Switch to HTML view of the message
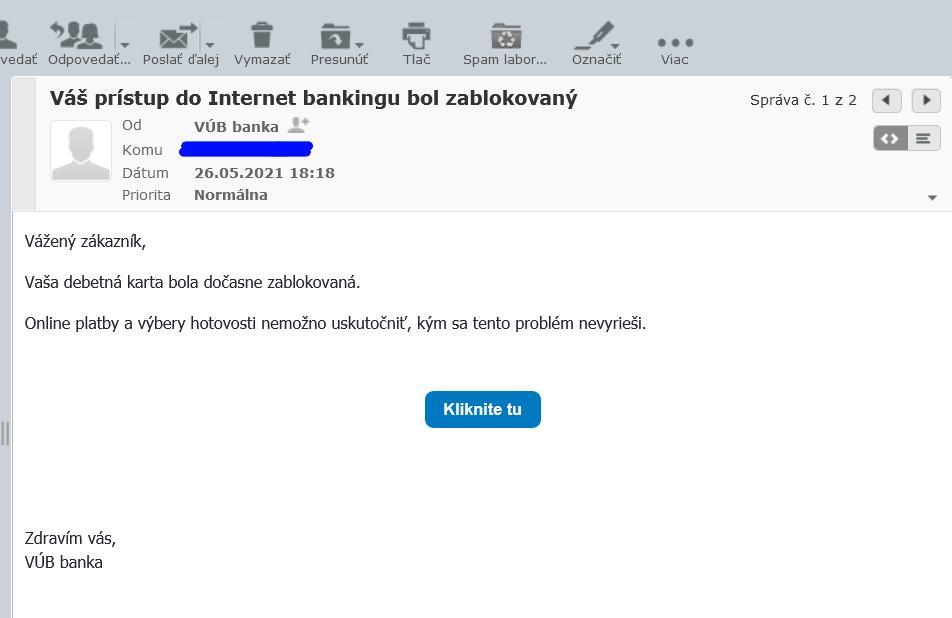This screenshot has height=618, width=952. (x=890, y=138)
